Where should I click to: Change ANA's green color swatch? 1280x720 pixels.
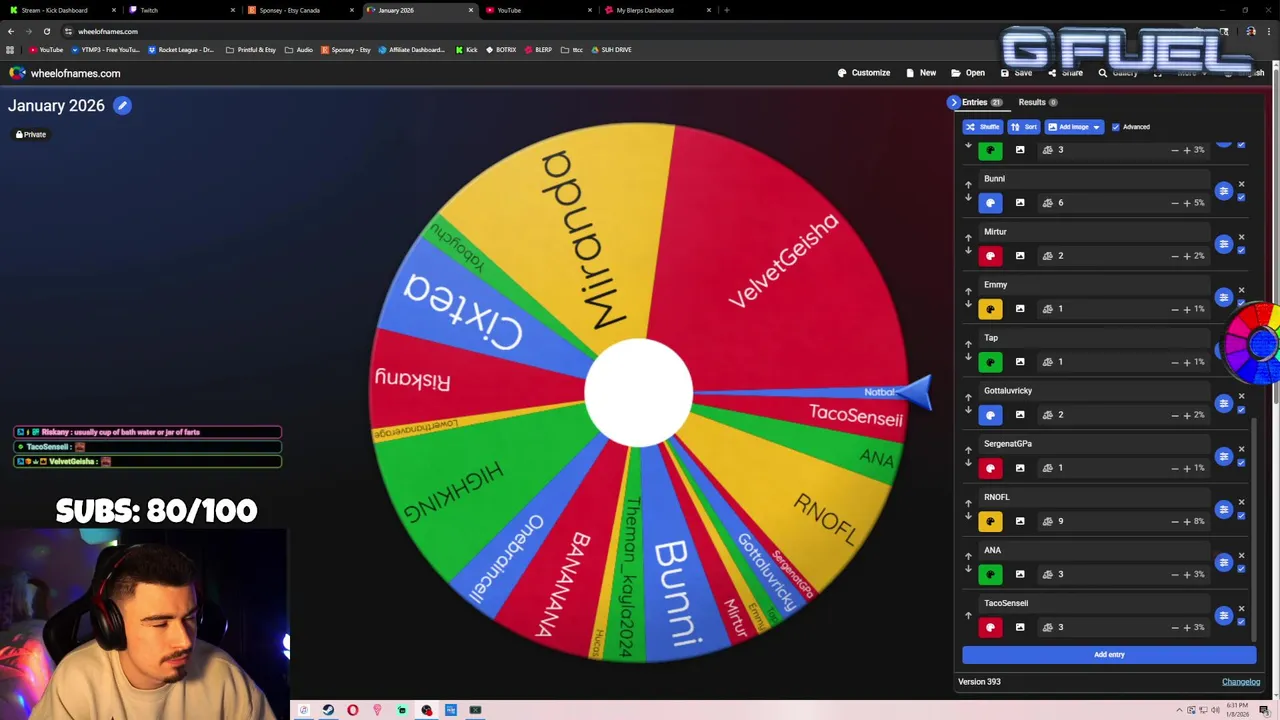pyautogui.click(x=990, y=574)
